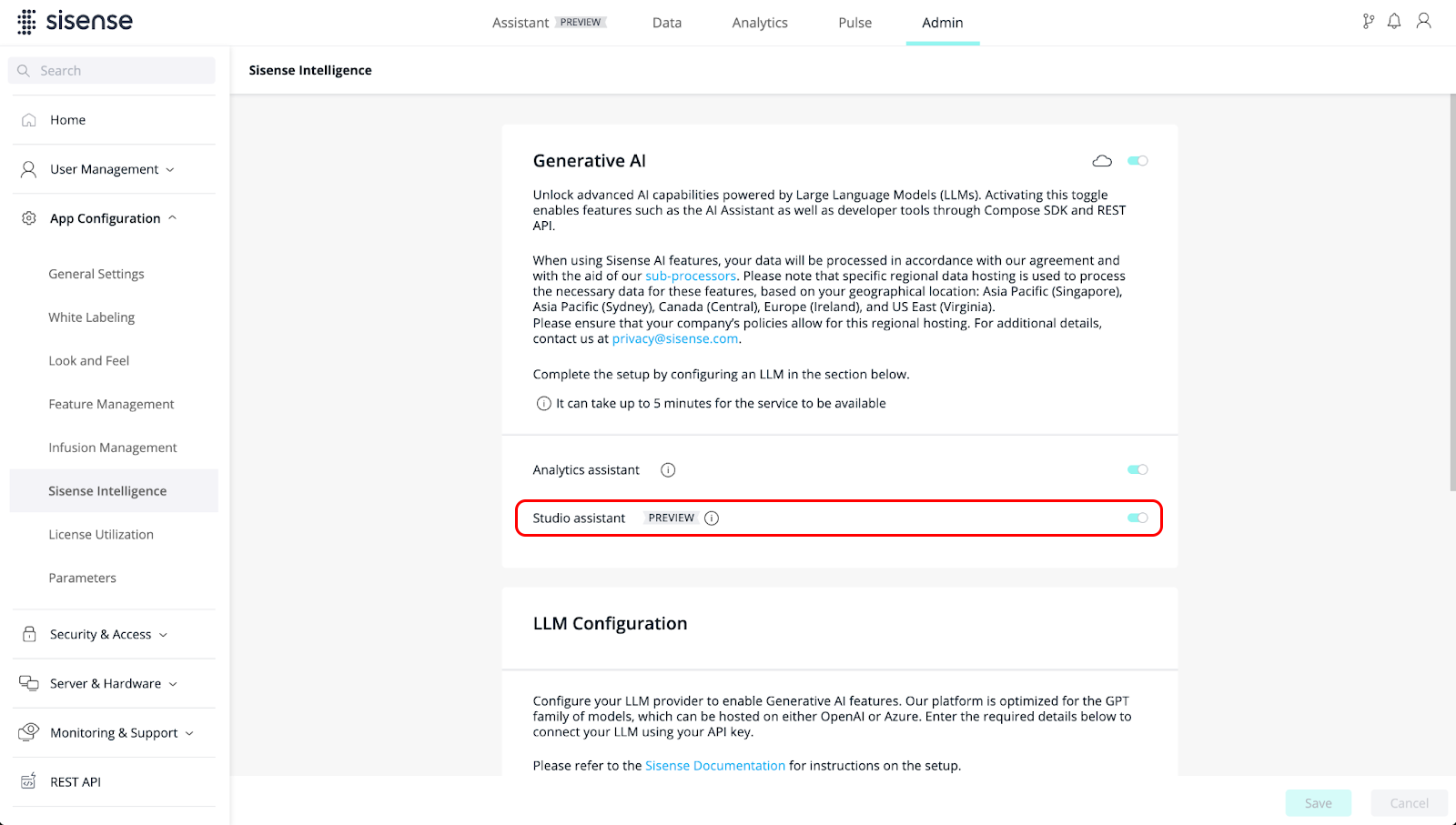Image resolution: width=1456 pixels, height=825 pixels.
Task: Toggle the Analytics assistant switch
Action: click(x=1137, y=470)
